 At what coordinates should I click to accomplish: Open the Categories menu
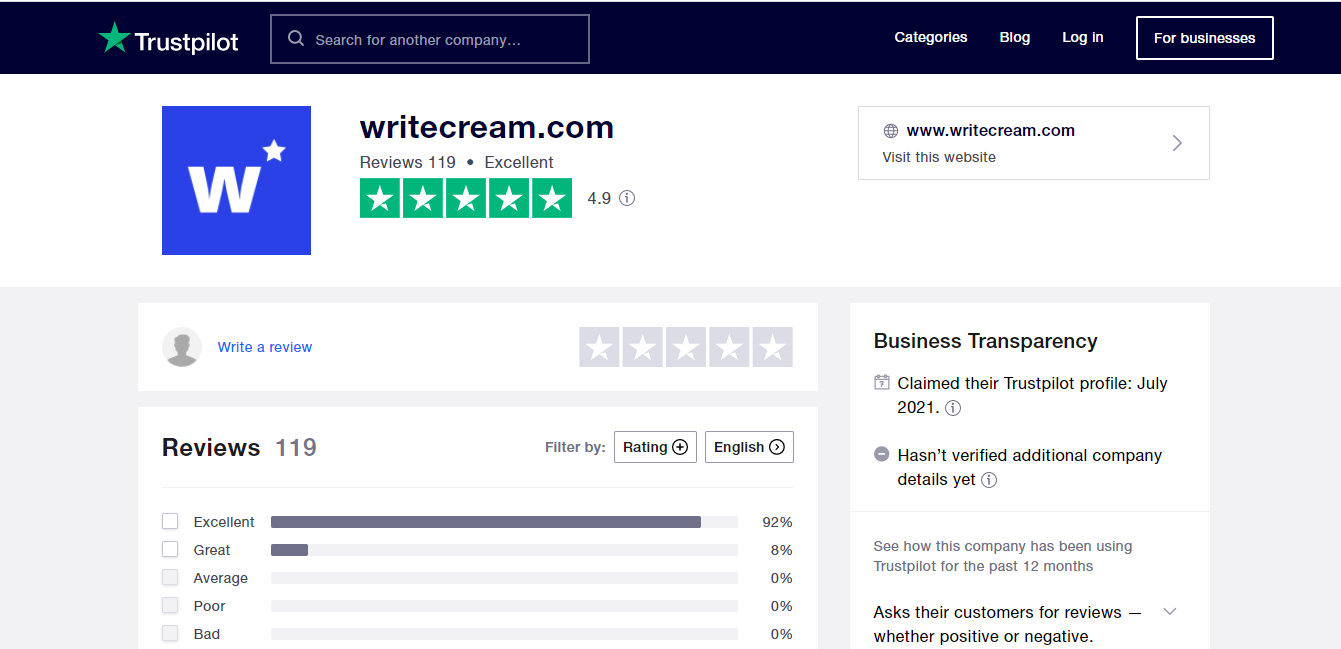coord(931,37)
